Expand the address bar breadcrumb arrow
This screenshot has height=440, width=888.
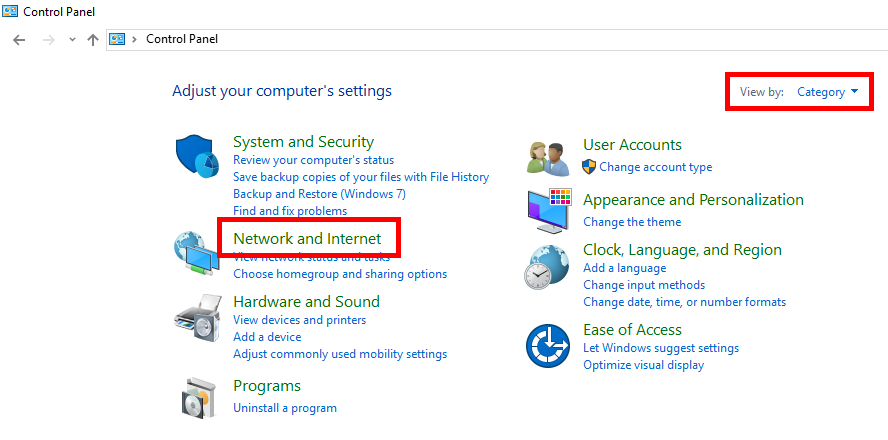[x=135, y=39]
